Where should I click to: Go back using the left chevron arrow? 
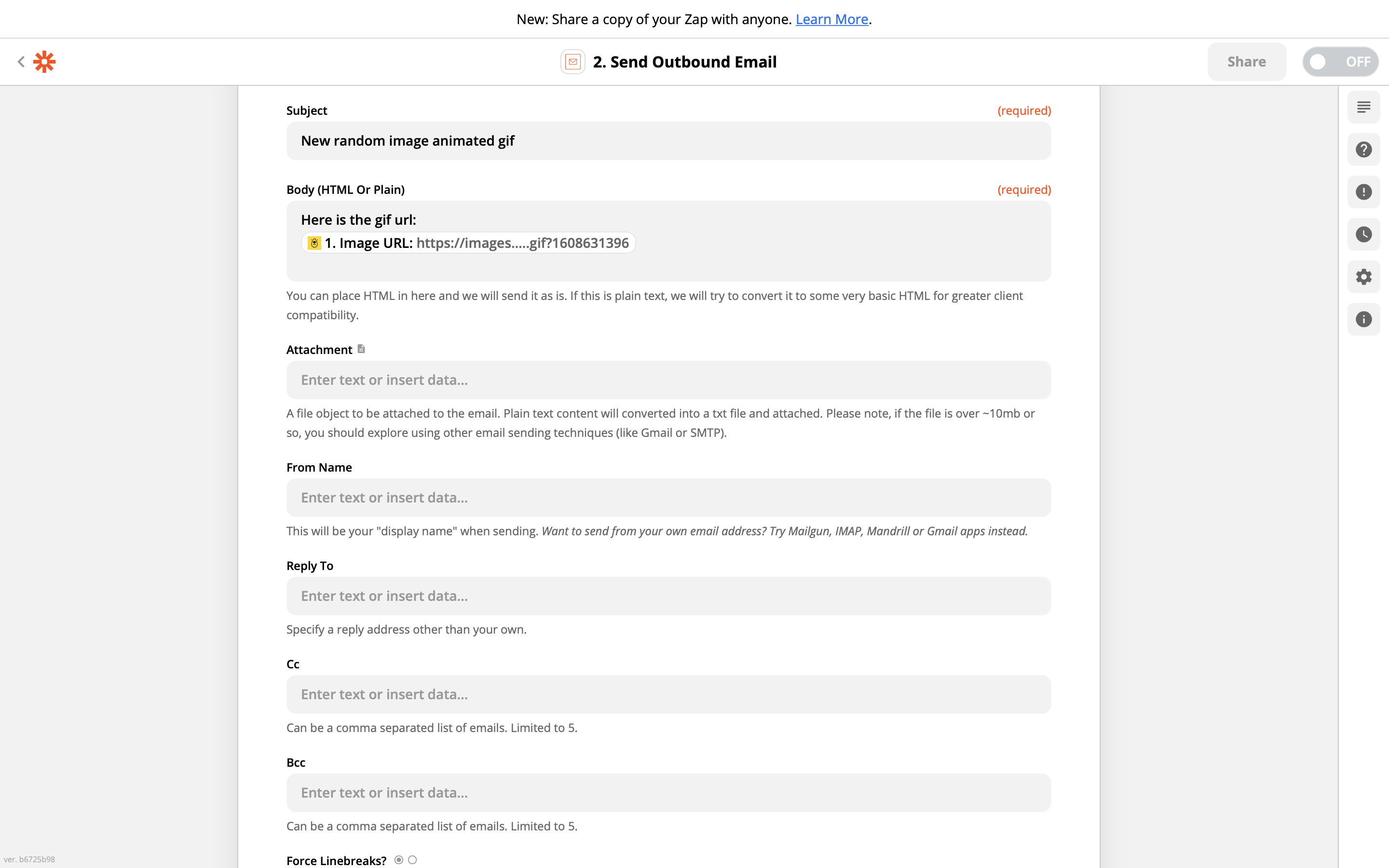(21, 61)
